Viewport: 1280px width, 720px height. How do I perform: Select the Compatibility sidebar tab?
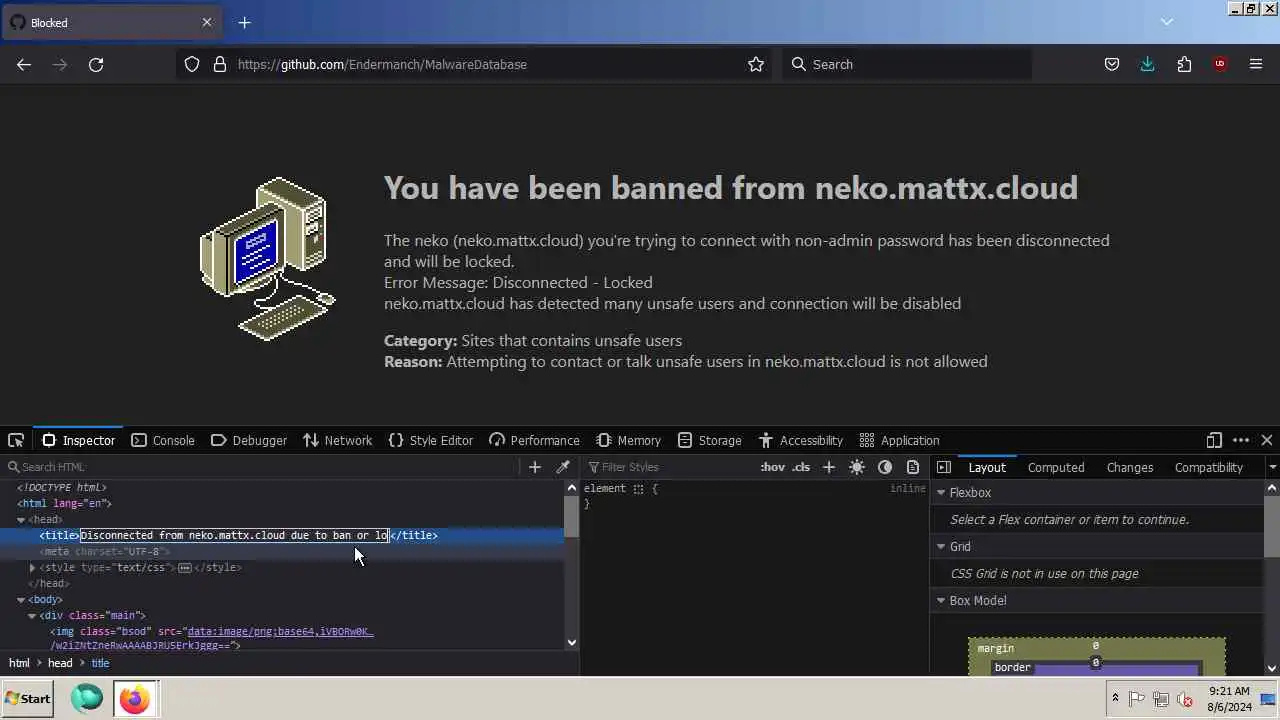(x=1209, y=467)
